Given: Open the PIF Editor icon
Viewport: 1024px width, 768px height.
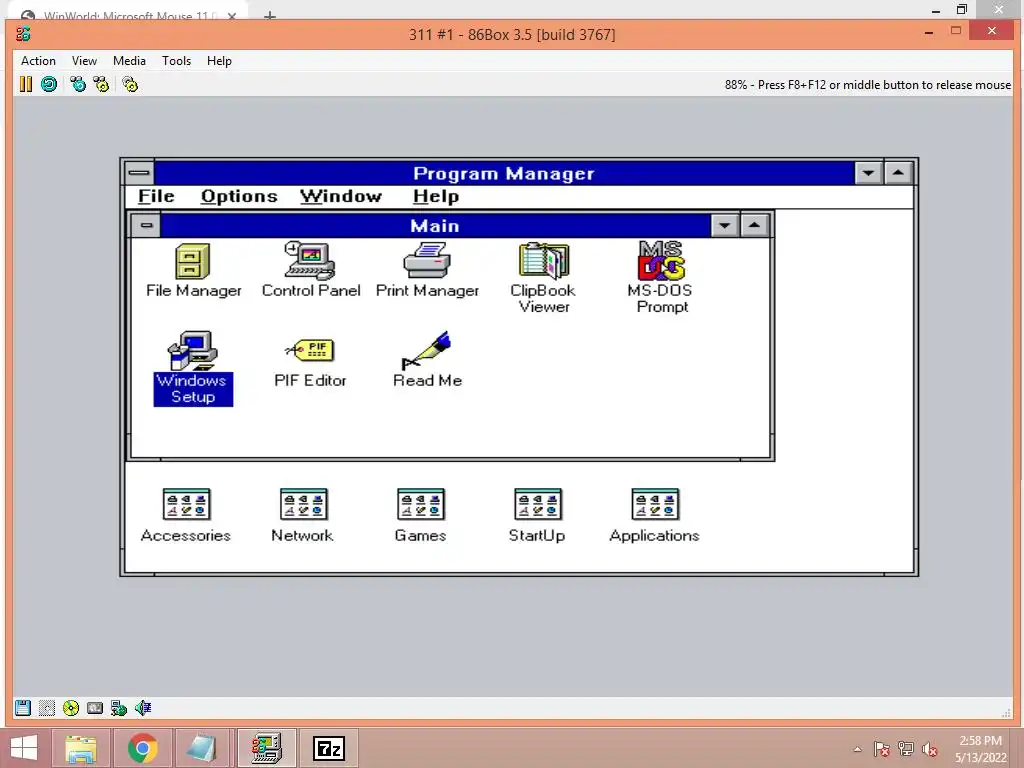Looking at the screenshot, I should pyautogui.click(x=310, y=363).
